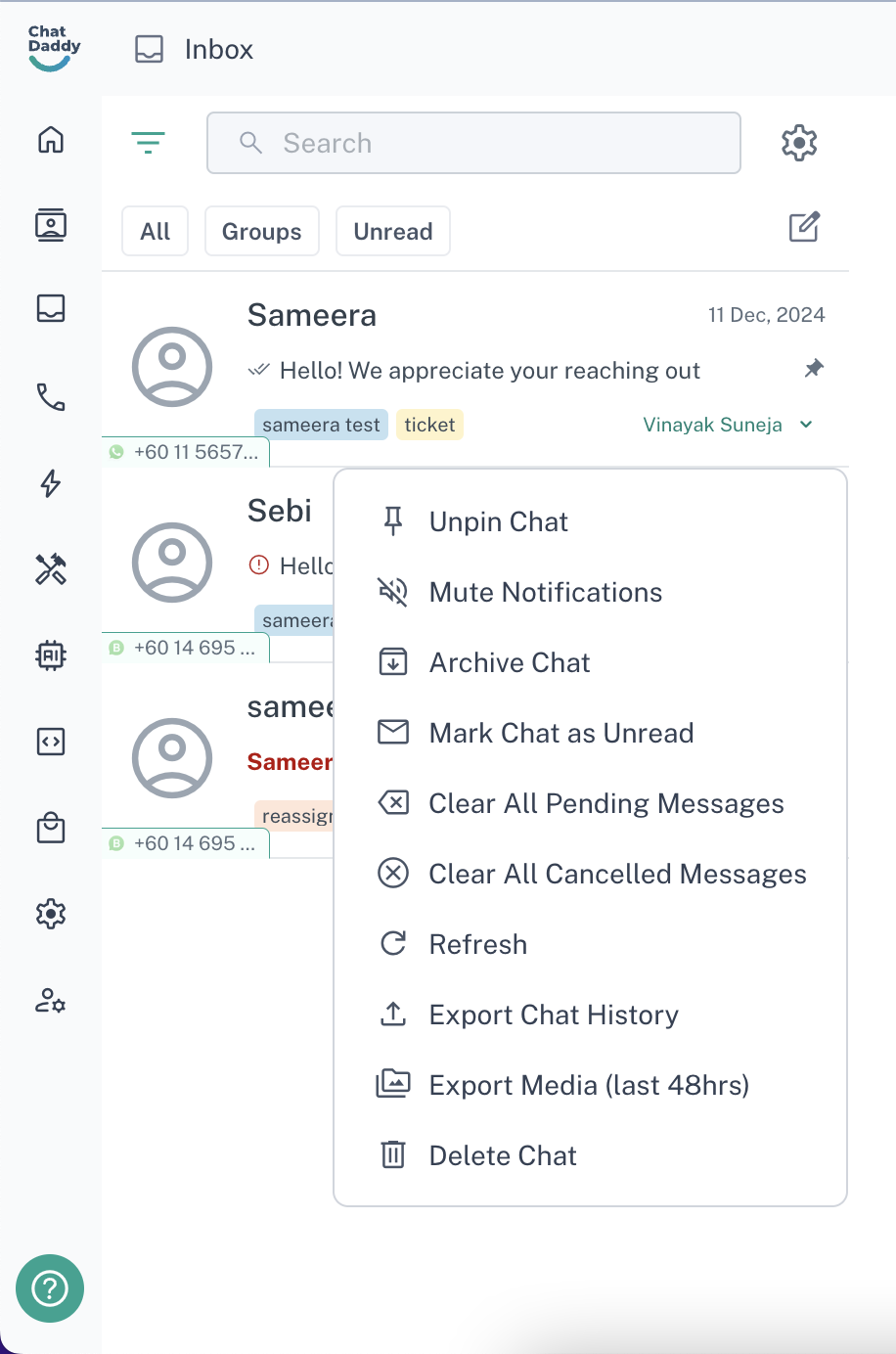Screen dimensions: 896x1354
Task: Switch to the Groups filter
Action: 261,232
